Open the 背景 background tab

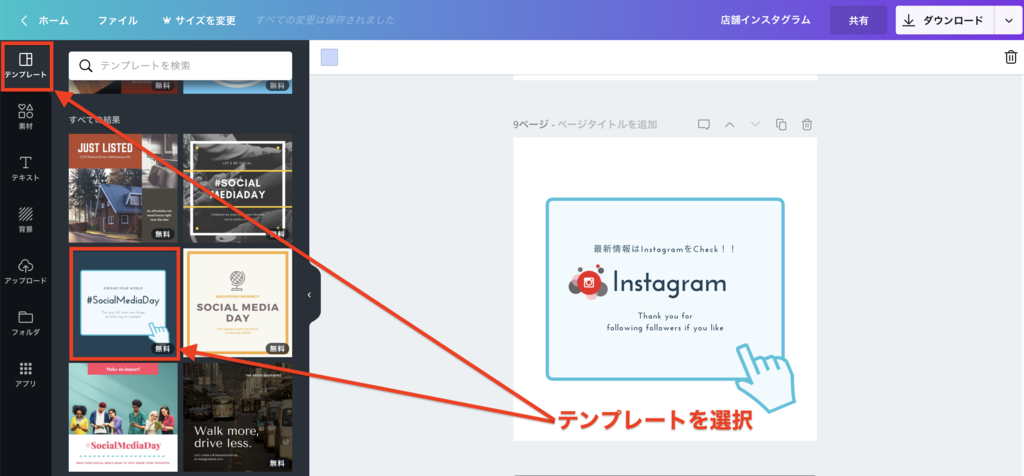click(25, 220)
